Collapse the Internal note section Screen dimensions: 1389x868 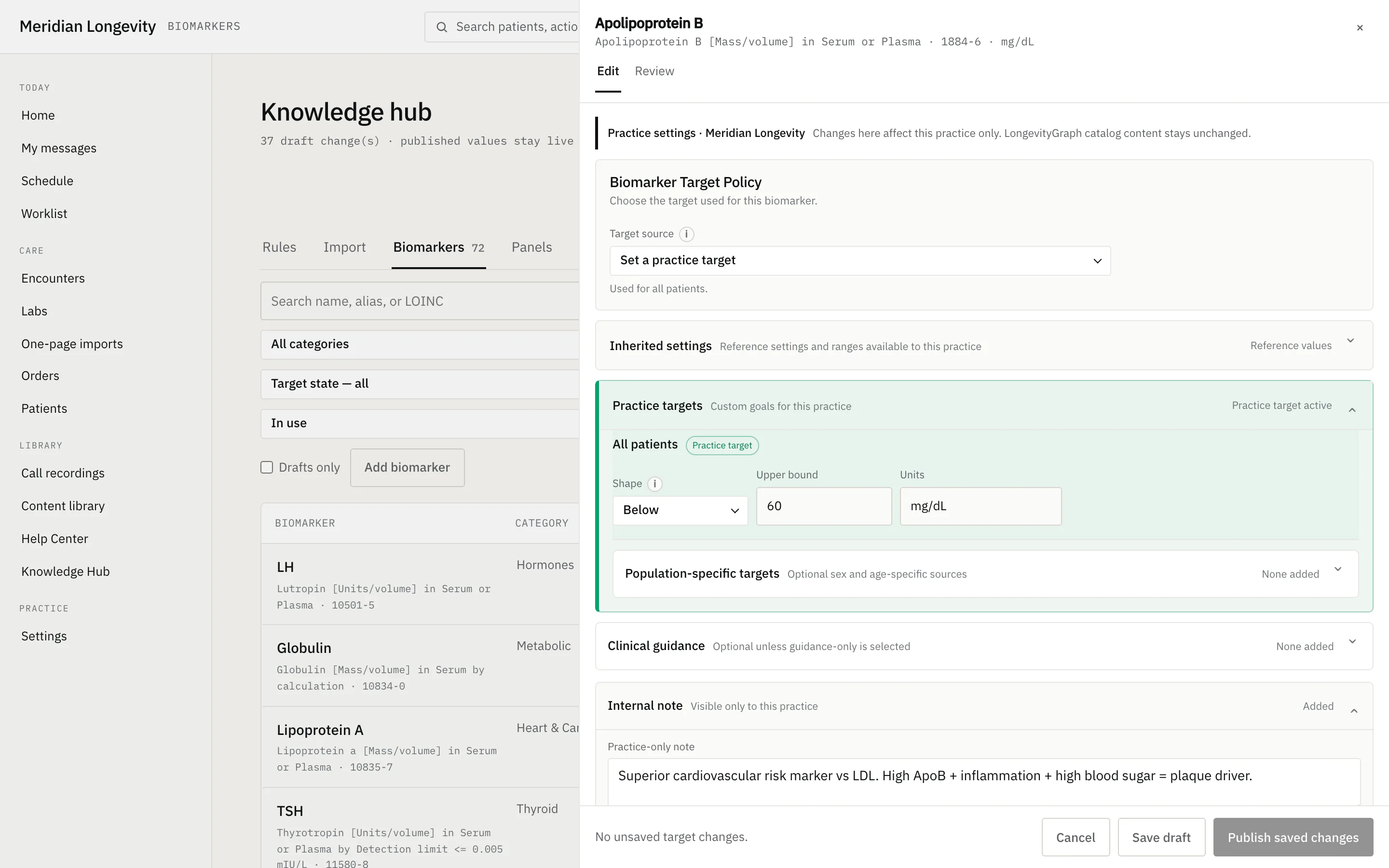pyautogui.click(x=984, y=706)
